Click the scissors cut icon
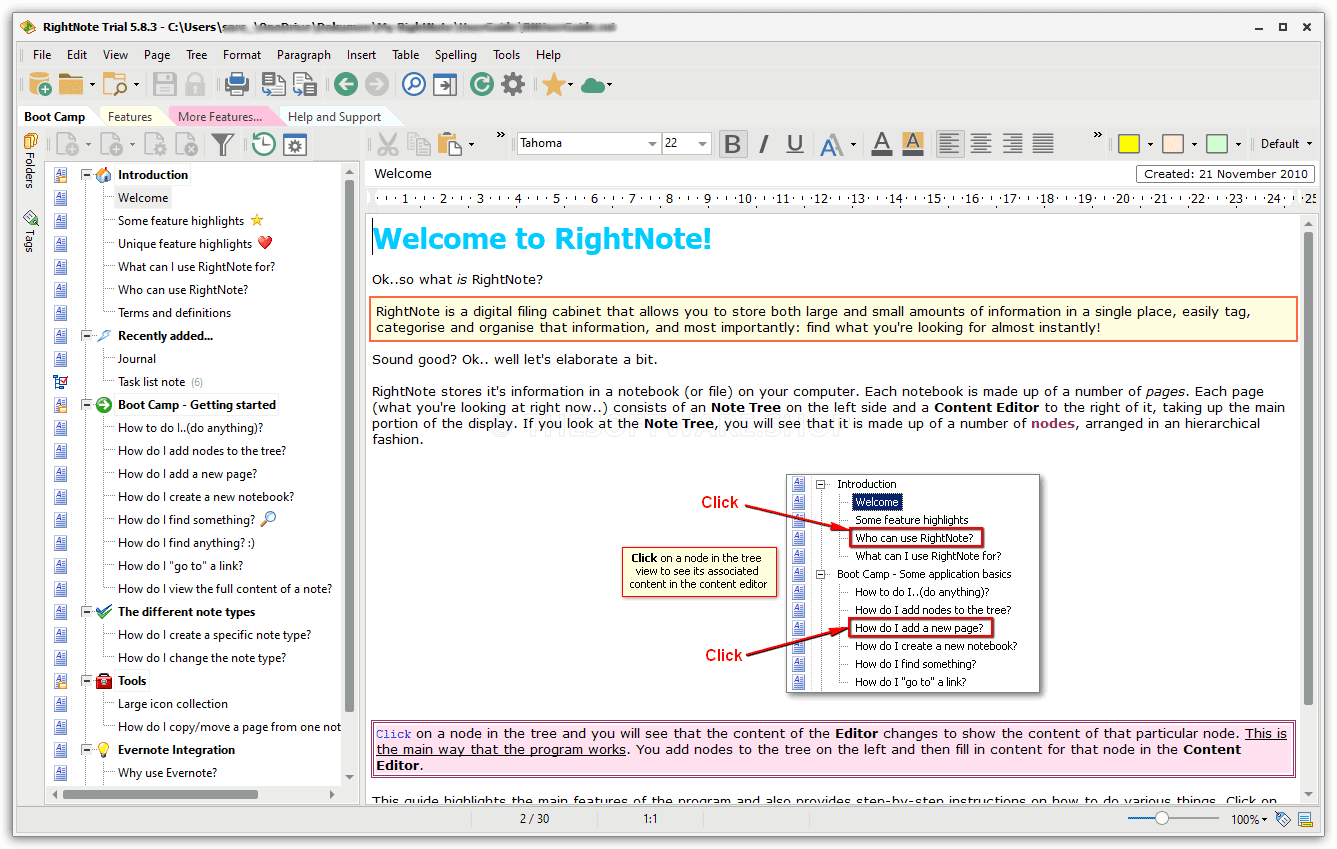Screen dimensions: 1337x849 pos(388,144)
